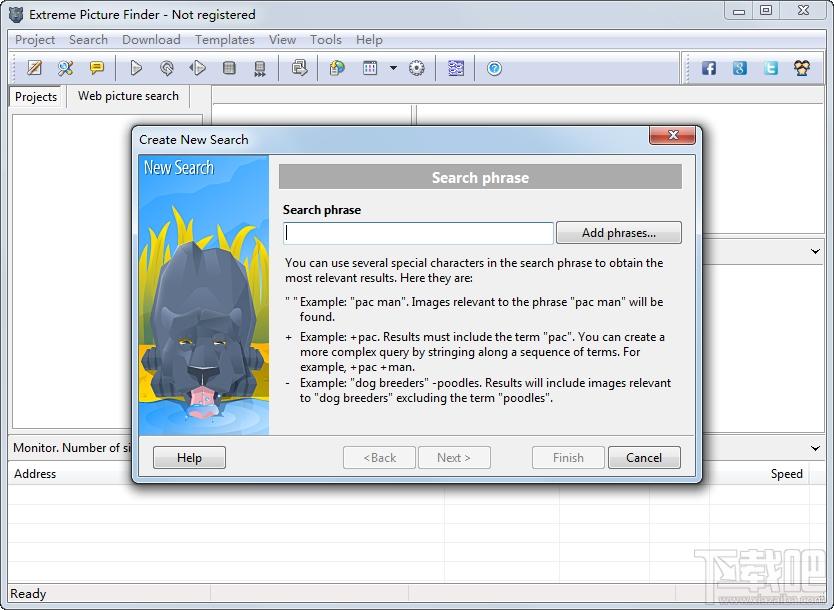Click the Finish button
834x610 pixels.
click(568, 457)
